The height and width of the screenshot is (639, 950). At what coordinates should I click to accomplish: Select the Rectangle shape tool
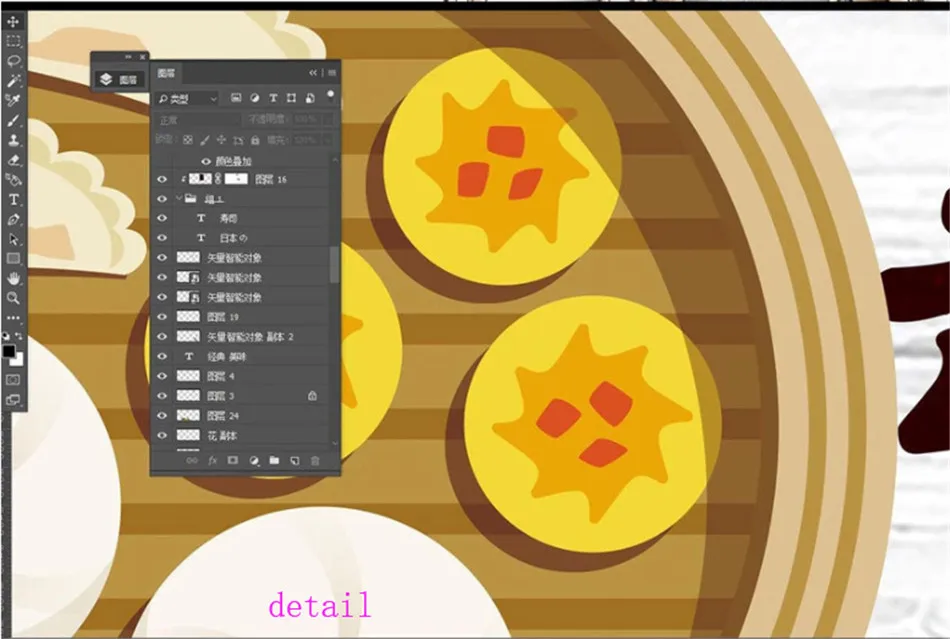[13, 259]
